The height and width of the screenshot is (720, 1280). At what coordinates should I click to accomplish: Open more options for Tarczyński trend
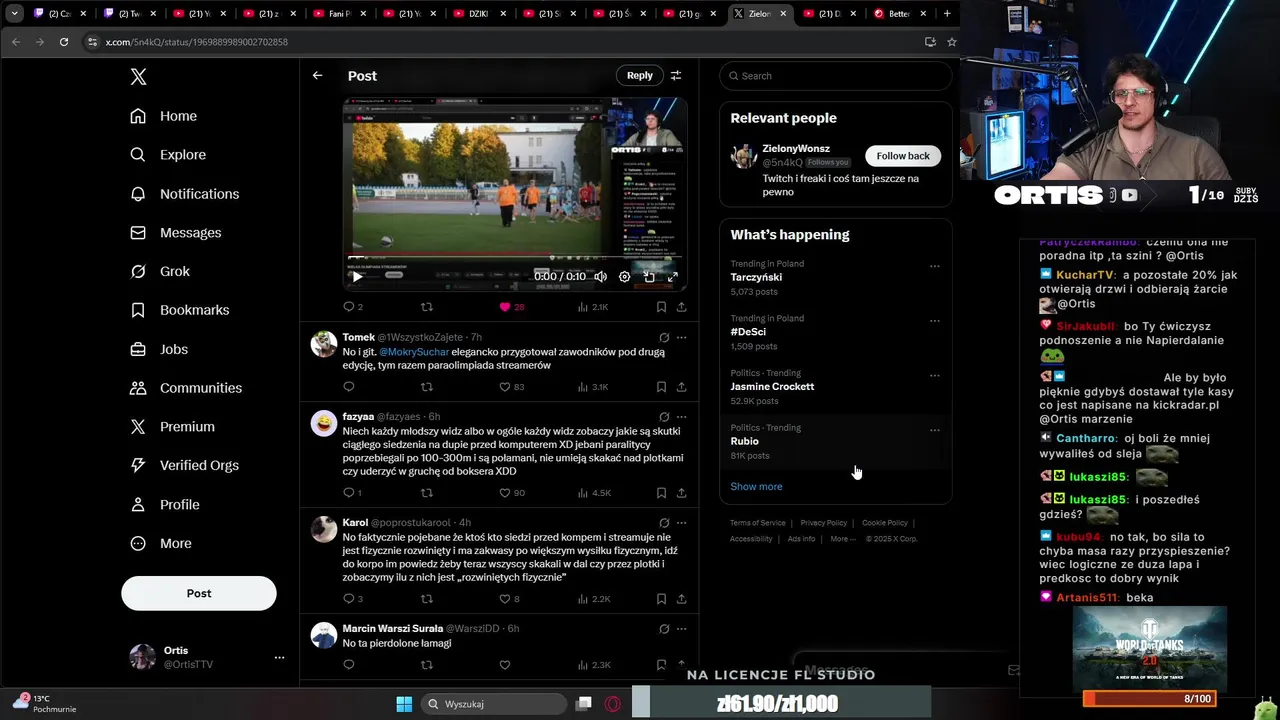[935, 267]
